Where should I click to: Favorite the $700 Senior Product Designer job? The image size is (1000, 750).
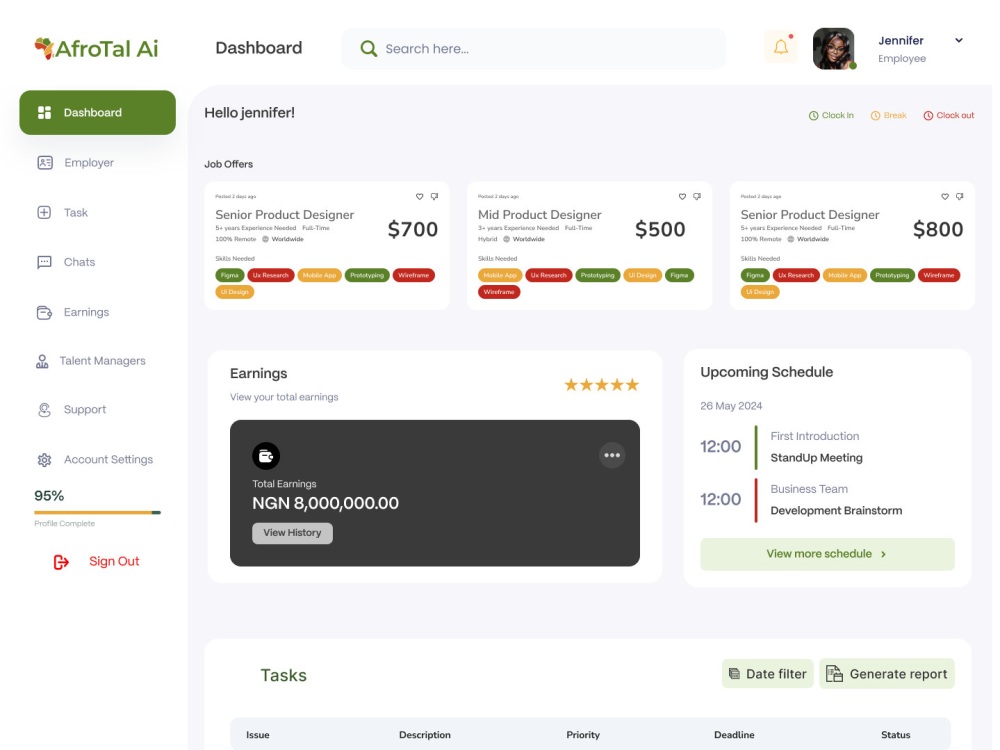coord(420,196)
